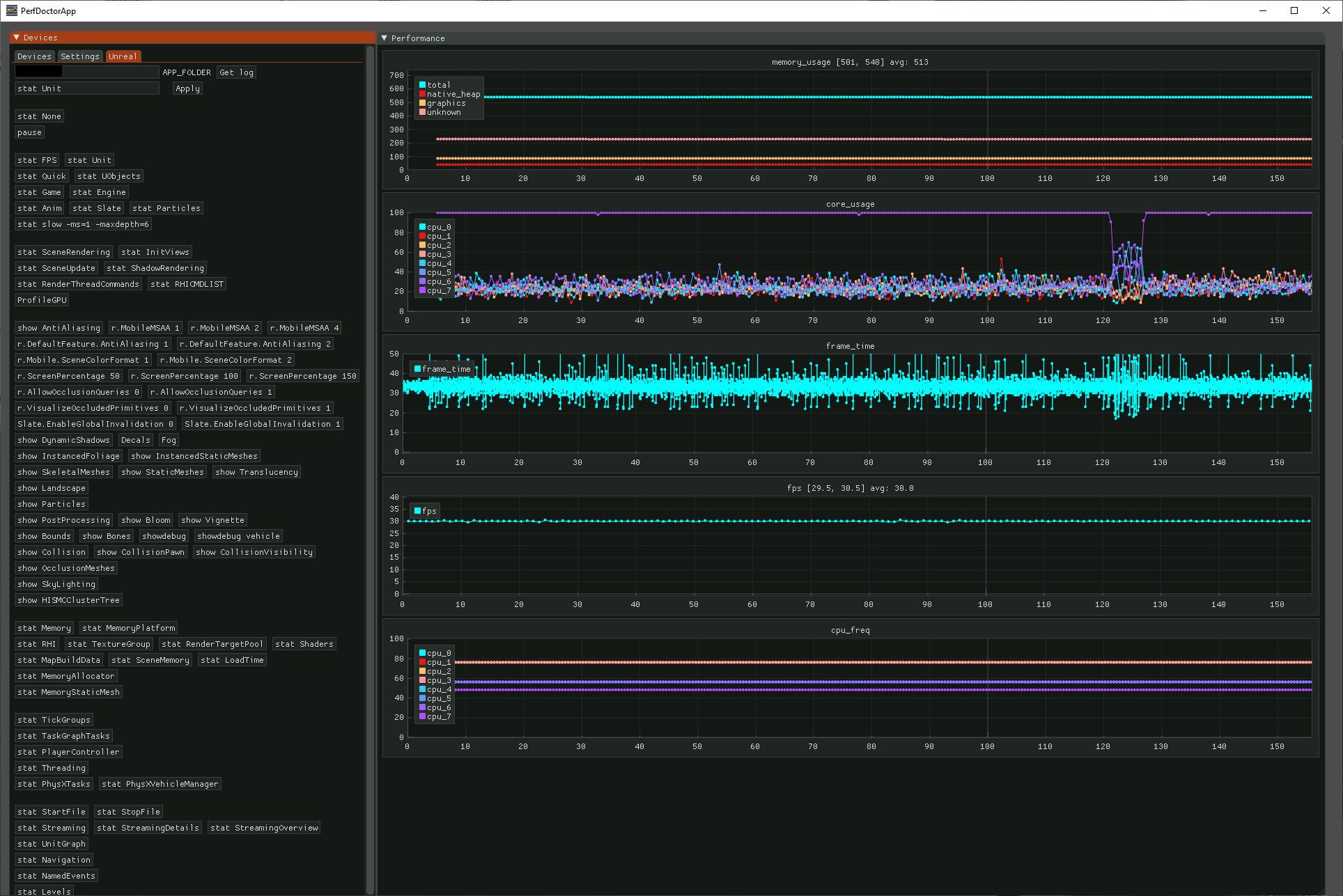This screenshot has width=1343, height=896.
Task: Run stat LoadTime command
Action: [x=232, y=660]
